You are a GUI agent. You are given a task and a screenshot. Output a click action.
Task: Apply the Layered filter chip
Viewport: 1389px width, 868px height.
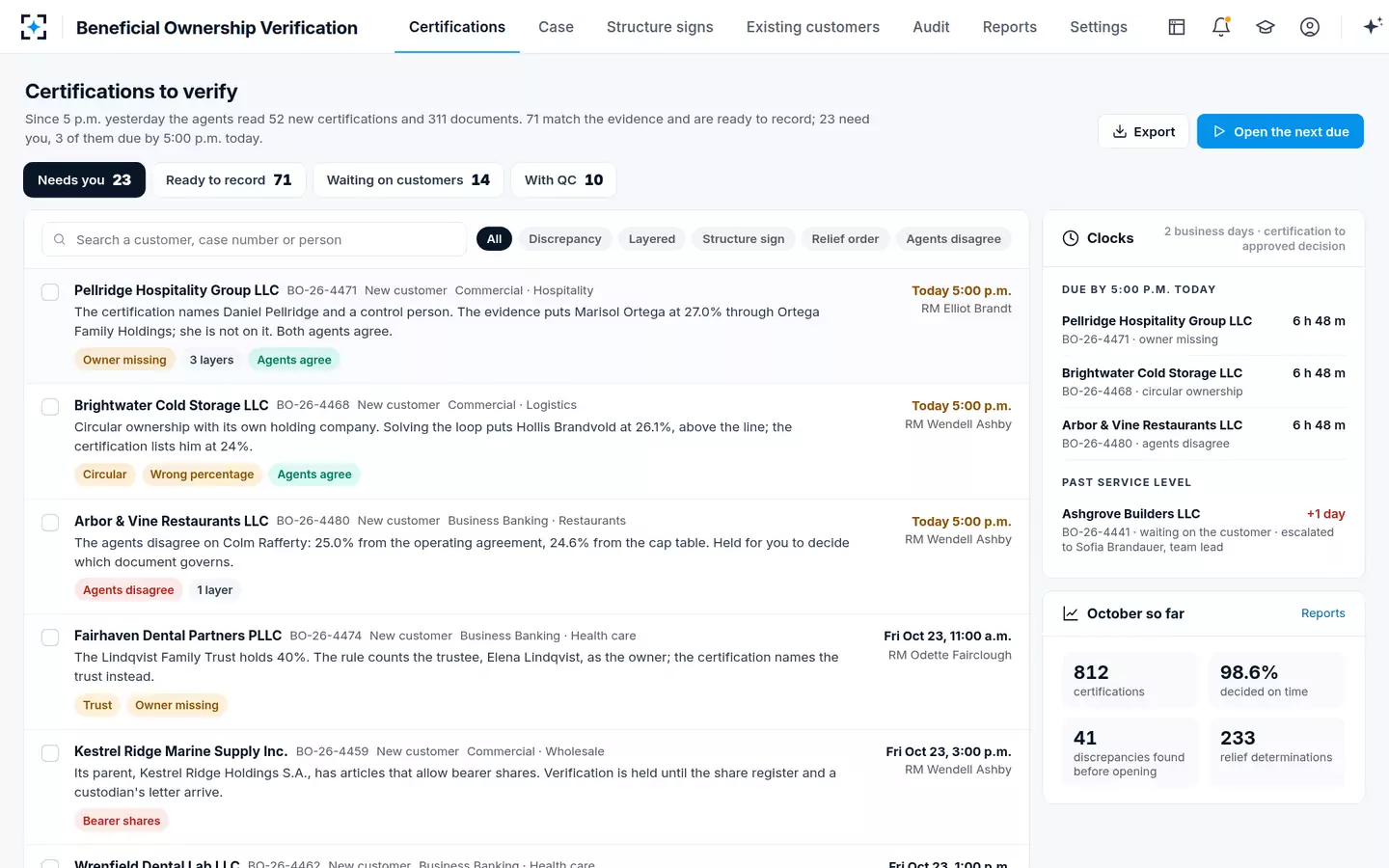click(x=652, y=239)
